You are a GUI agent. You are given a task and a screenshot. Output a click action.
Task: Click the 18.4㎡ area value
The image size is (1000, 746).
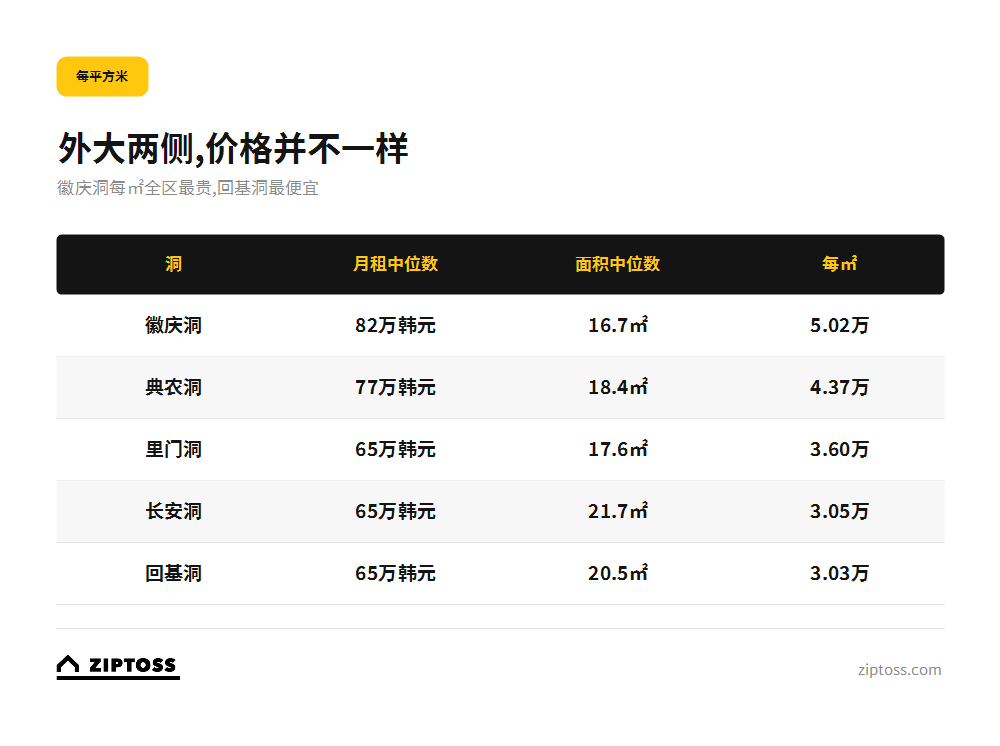(617, 387)
